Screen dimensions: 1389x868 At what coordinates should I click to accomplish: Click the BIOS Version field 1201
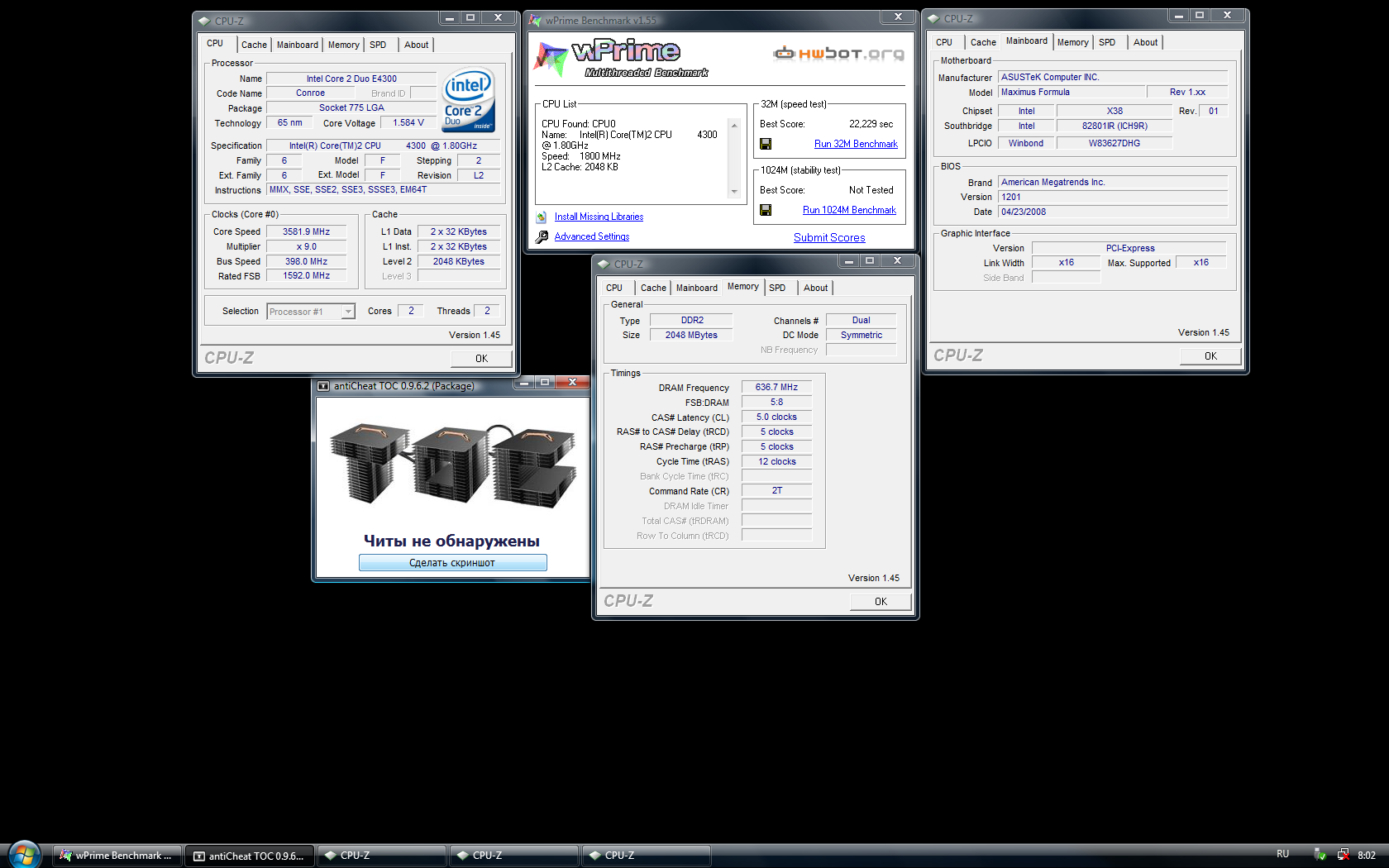coord(1113,198)
